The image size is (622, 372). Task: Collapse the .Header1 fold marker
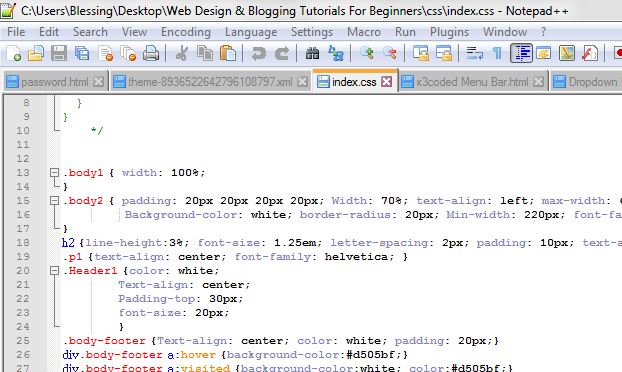pyautogui.click(x=54, y=271)
